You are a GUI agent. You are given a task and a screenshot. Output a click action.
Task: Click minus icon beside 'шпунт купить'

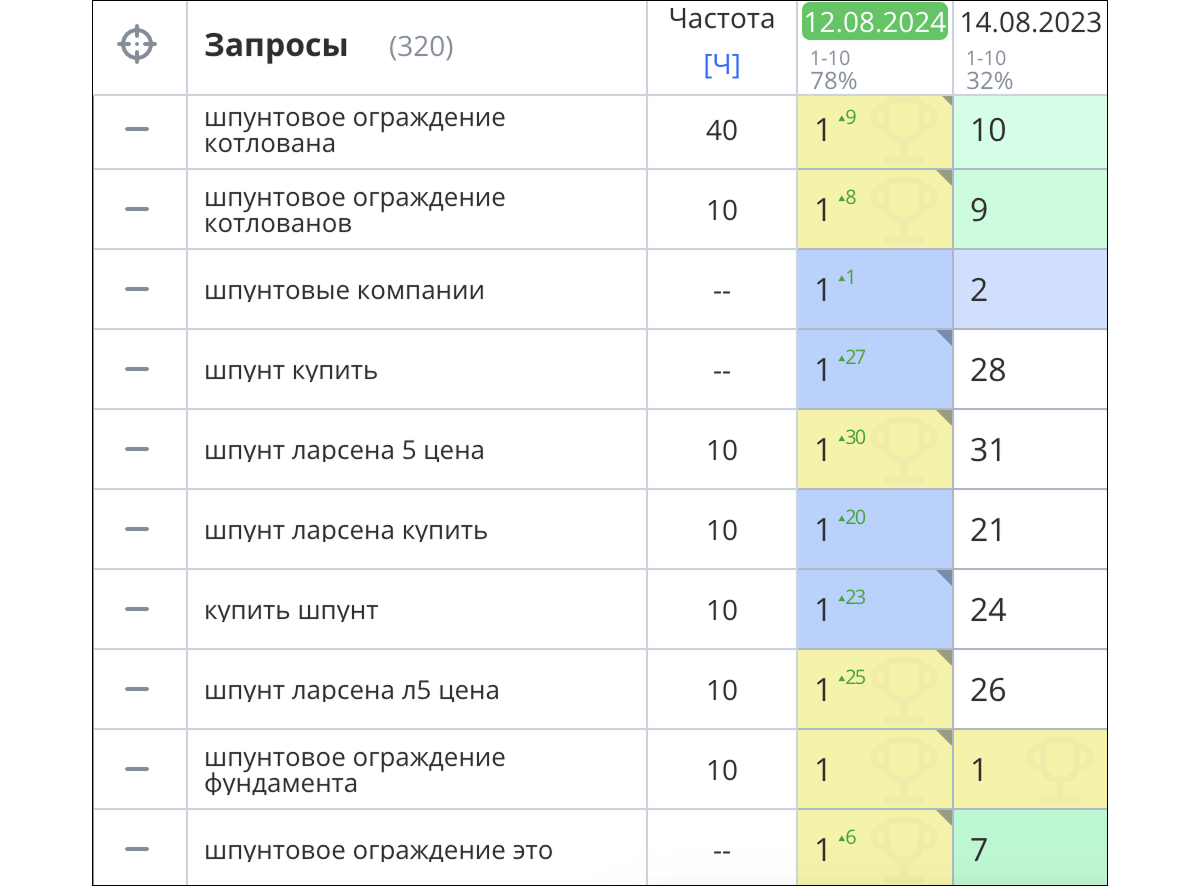point(137,370)
